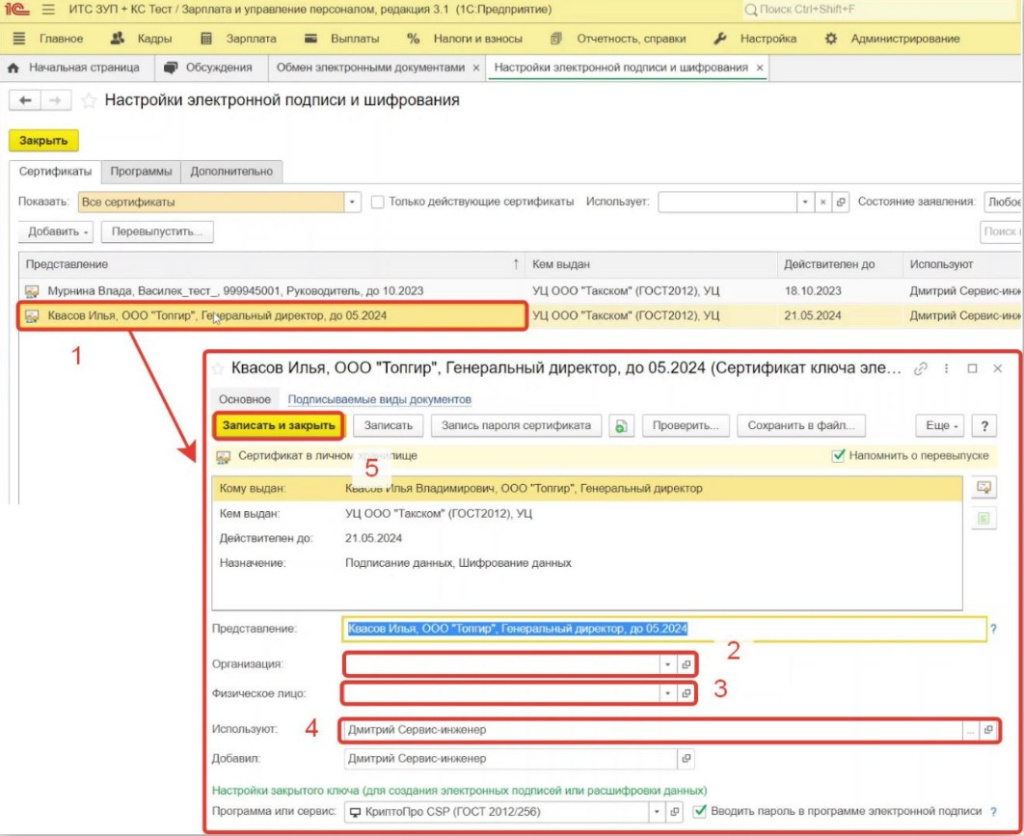This screenshot has height=836, width=1024.
Task: Open the Организация dropdown list
Action: pos(667,664)
